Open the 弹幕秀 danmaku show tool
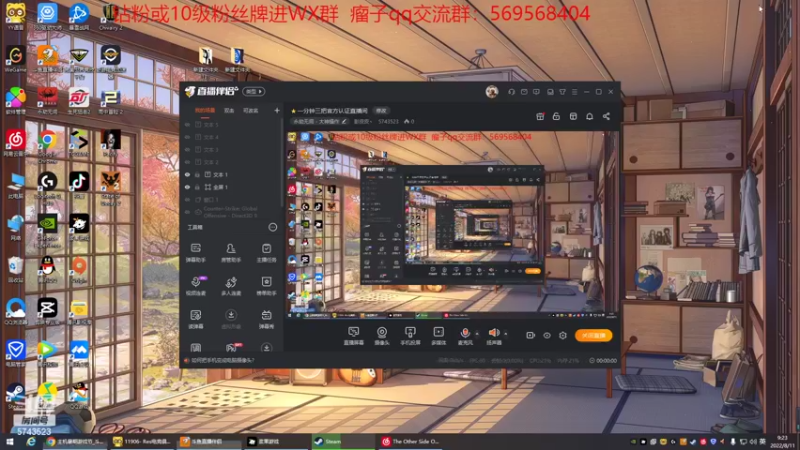 pos(266,319)
